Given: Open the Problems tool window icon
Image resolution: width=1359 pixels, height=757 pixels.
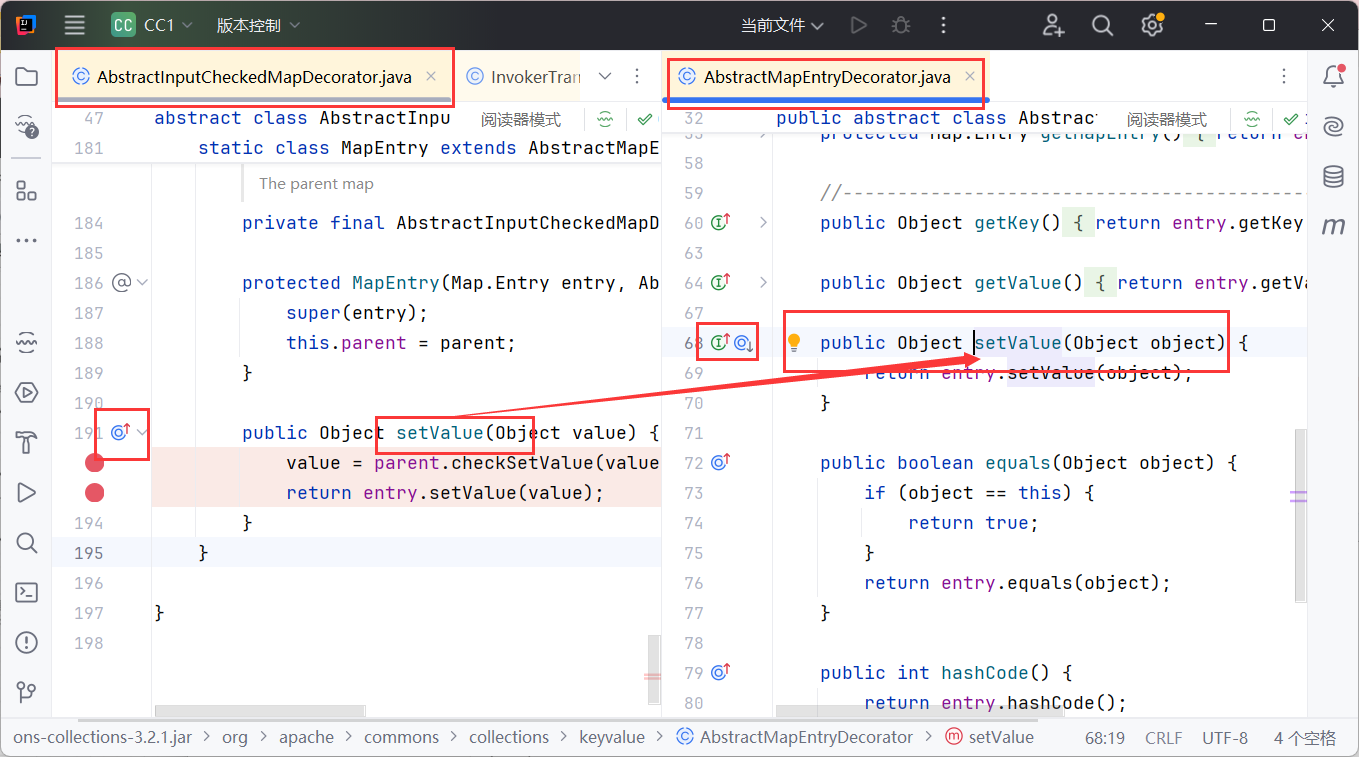Looking at the screenshot, I should tap(27, 642).
